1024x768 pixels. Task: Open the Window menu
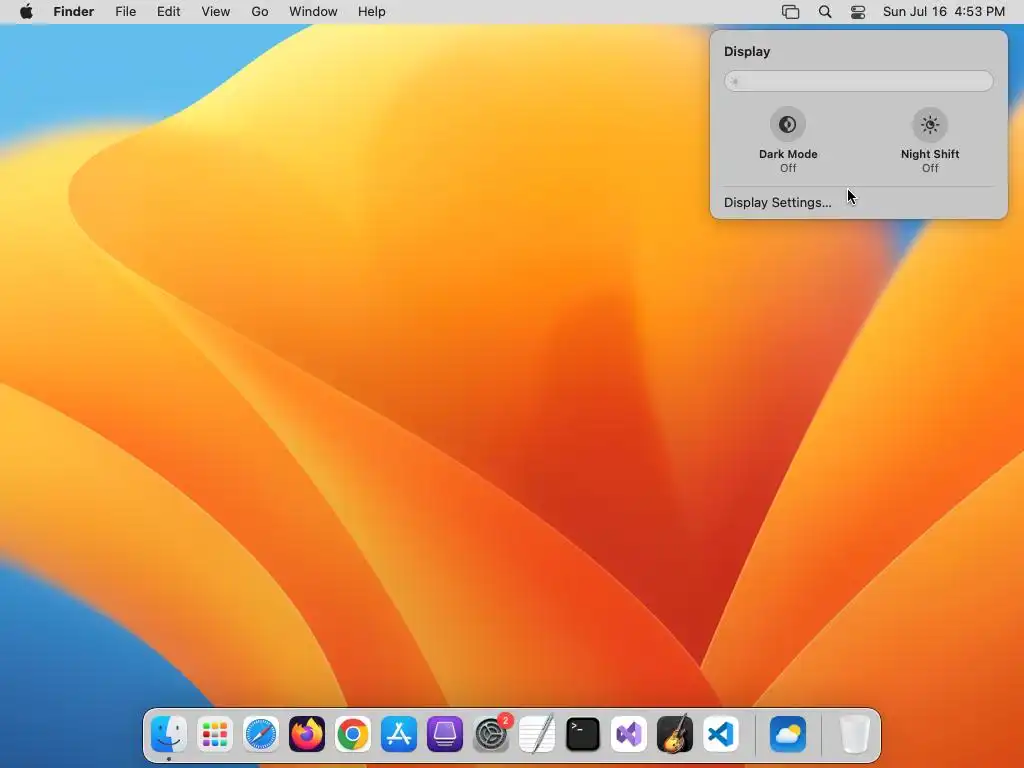pyautogui.click(x=313, y=12)
